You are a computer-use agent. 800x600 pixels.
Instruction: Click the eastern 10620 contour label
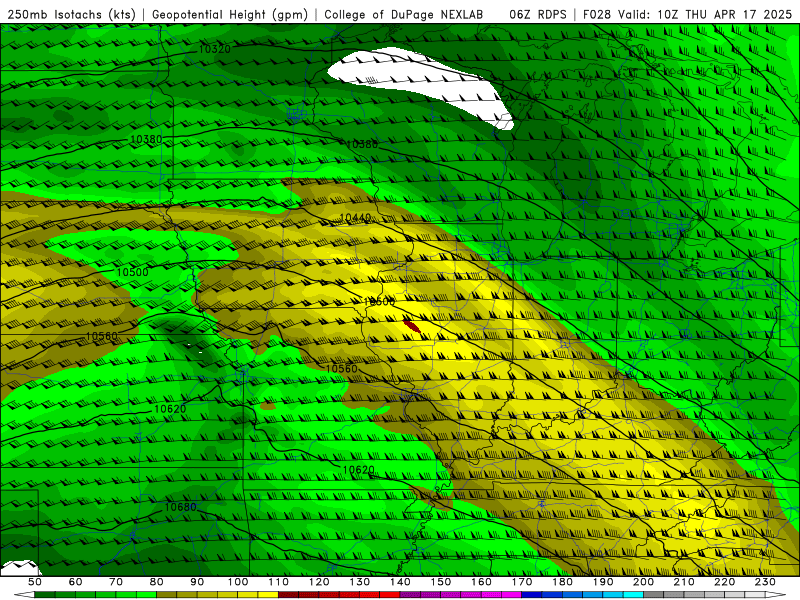[x=358, y=470]
